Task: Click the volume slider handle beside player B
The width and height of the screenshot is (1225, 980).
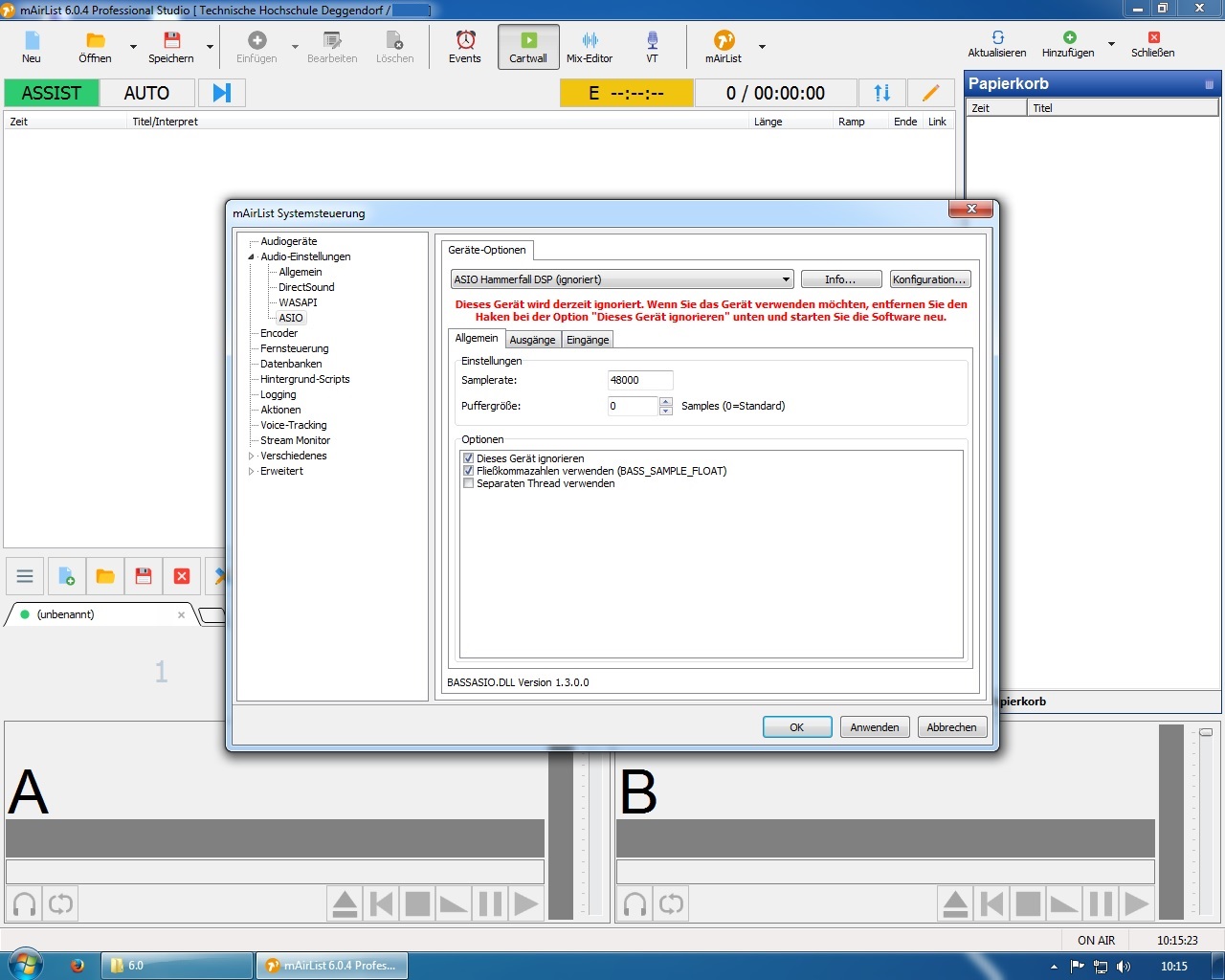Action: point(1206,732)
